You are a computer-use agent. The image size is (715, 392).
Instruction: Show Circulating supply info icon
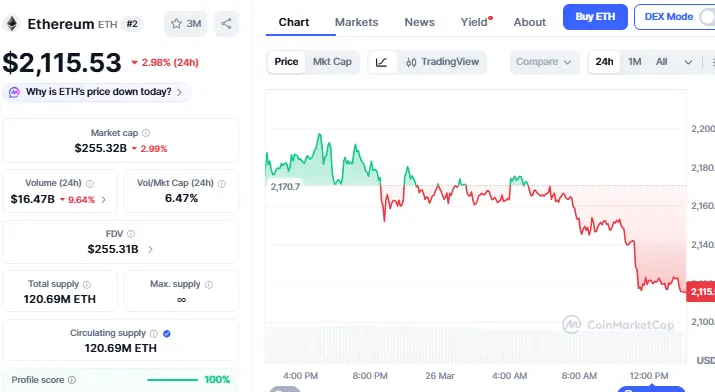[x=154, y=334]
